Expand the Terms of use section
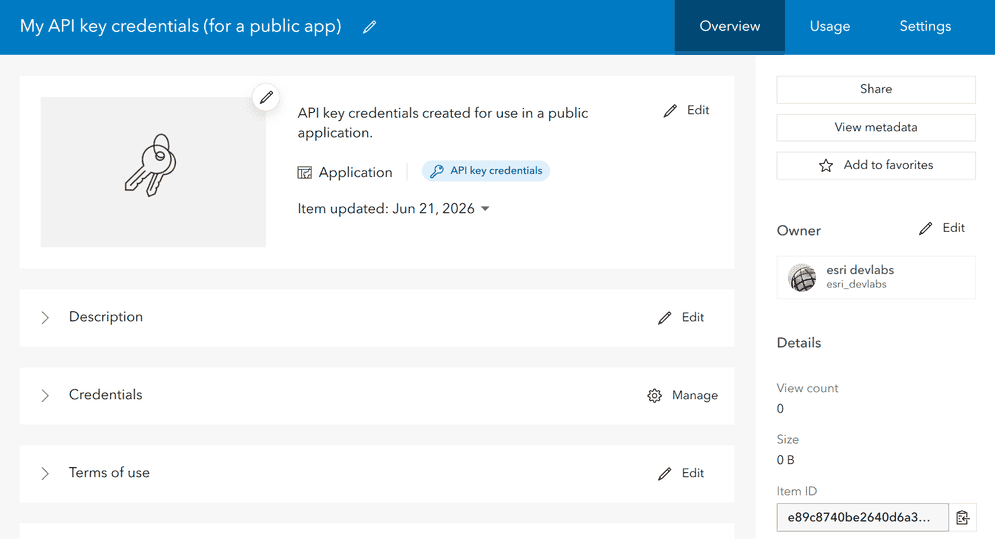The width and height of the screenshot is (995, 539). [45, 474]
